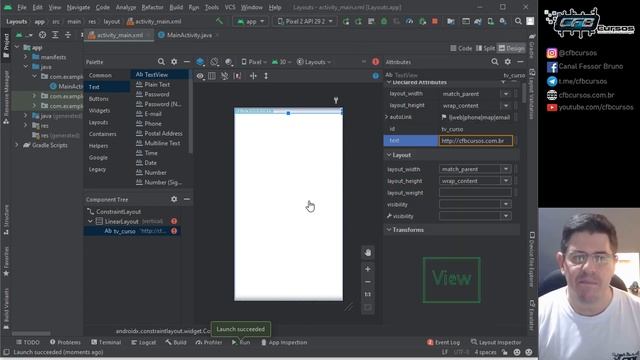
Task: Click the text attribute input field
Action: pos(476,141)
